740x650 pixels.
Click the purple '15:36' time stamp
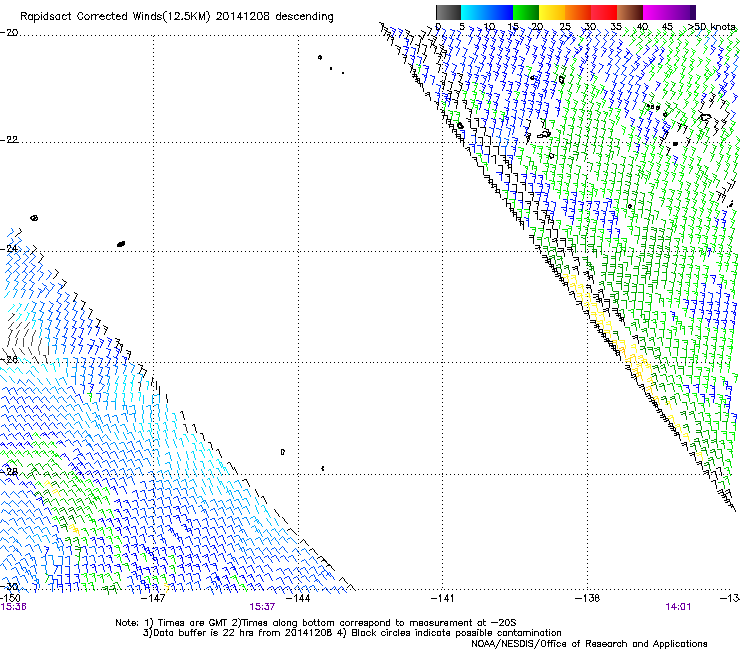coord(13,607)
